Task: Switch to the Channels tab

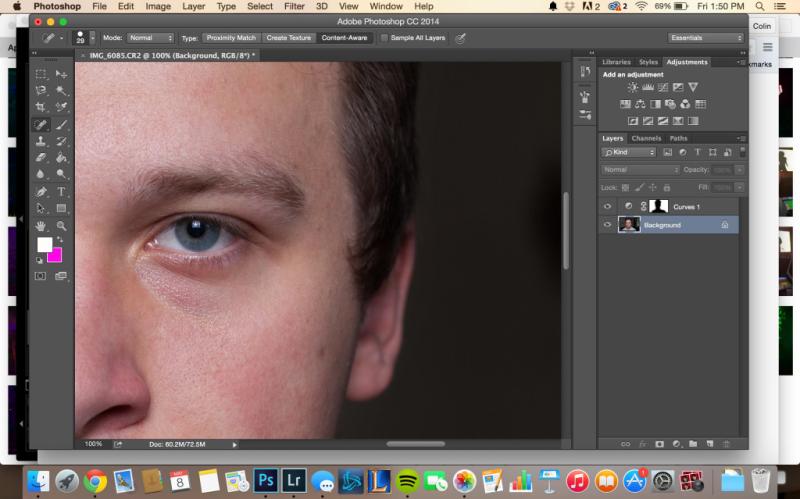Action: 646,138
